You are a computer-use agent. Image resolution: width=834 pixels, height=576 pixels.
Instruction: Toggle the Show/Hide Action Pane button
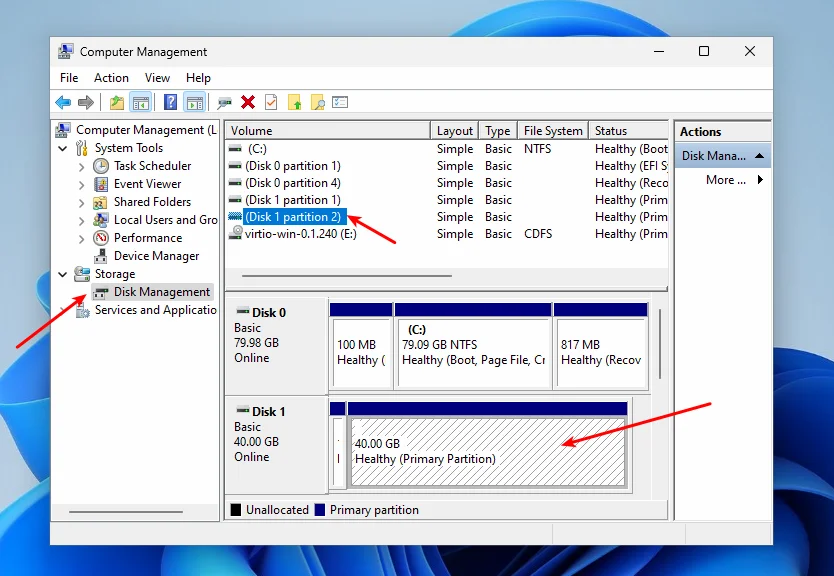coord(194,102)
